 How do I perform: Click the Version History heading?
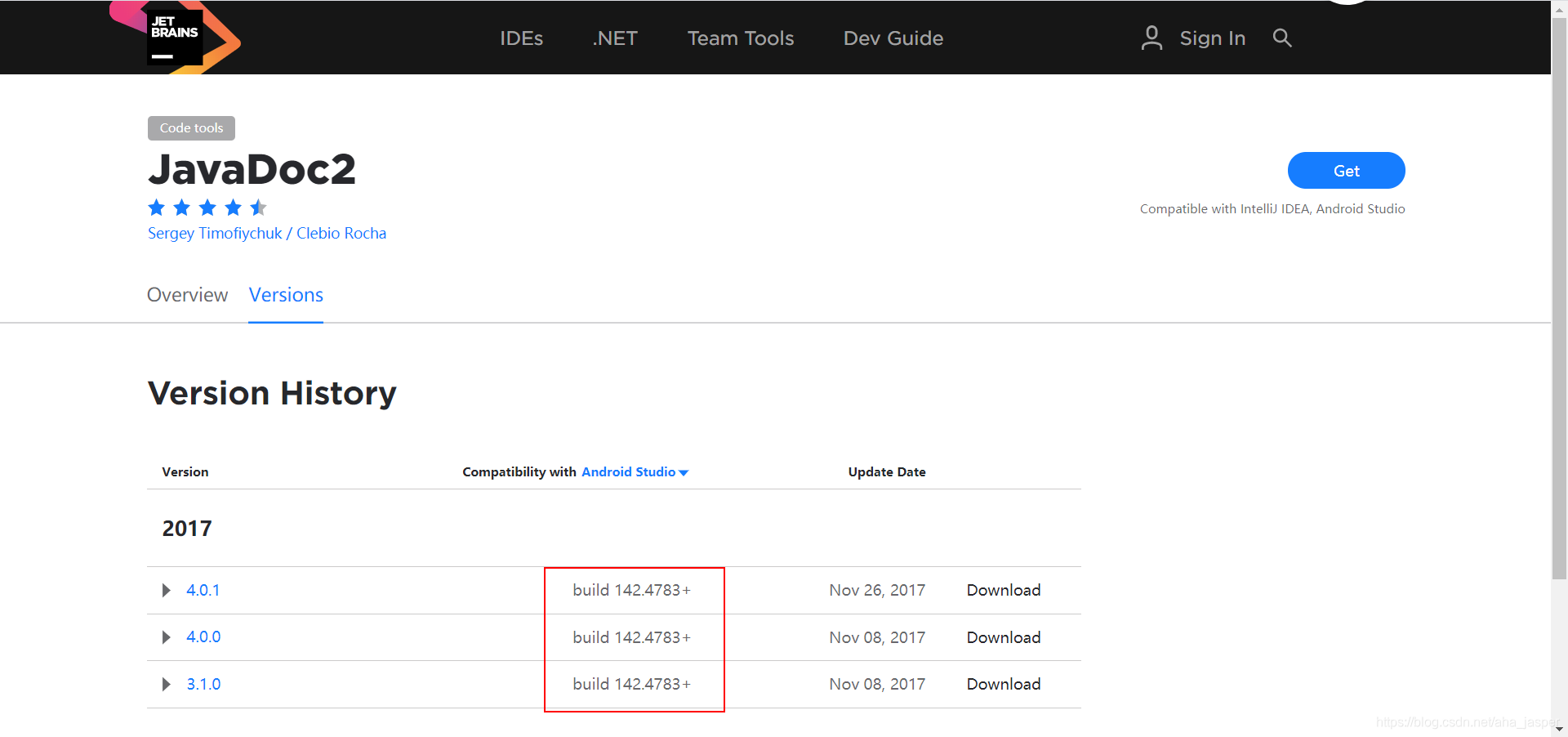click(x=272, y=394)
